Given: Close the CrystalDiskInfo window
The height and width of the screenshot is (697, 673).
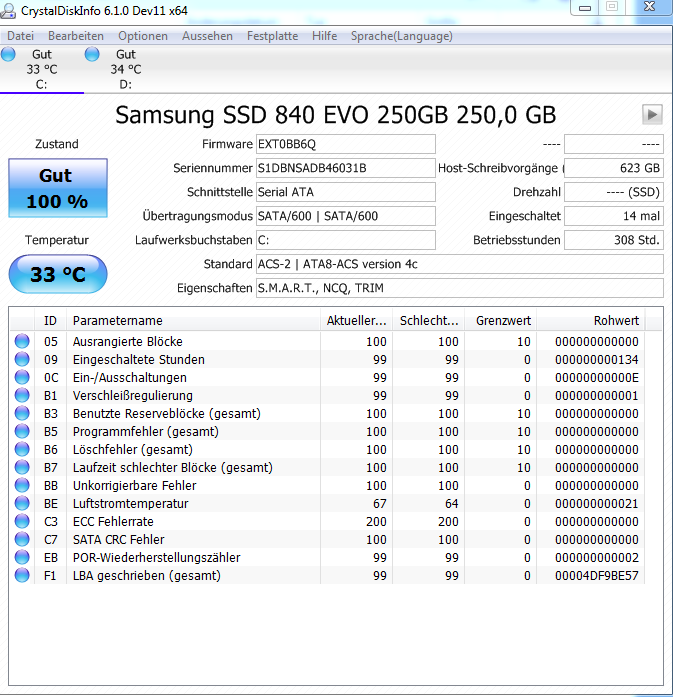Looking at the screenshot, I should coord(649,7).
